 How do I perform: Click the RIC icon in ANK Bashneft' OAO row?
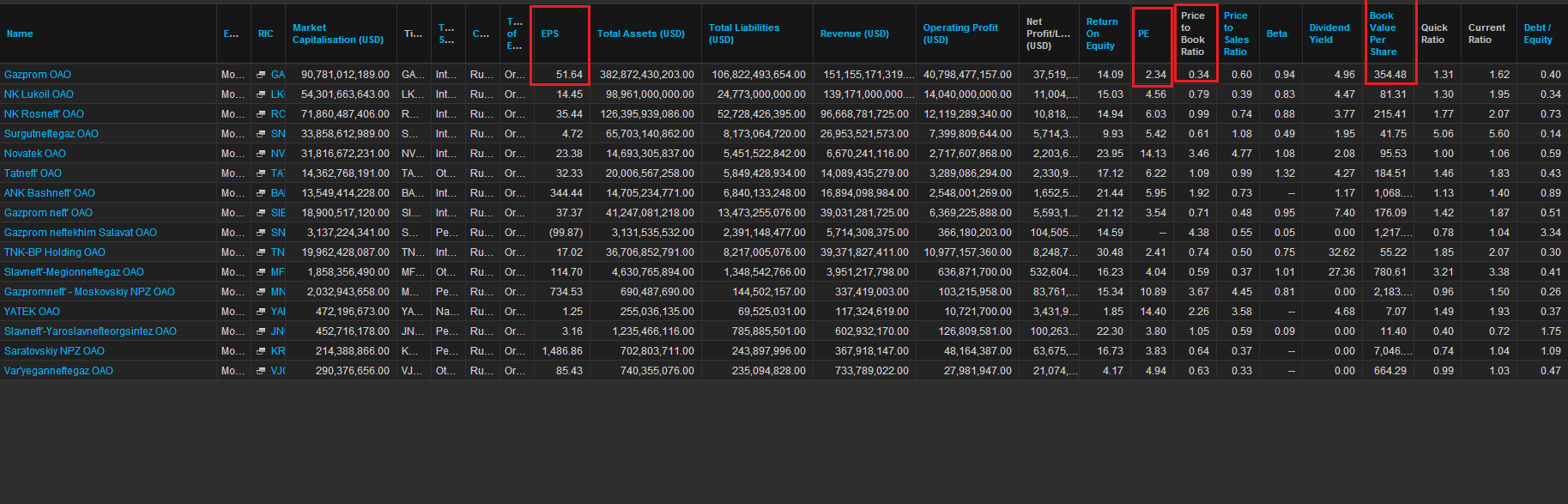point(261,193)
